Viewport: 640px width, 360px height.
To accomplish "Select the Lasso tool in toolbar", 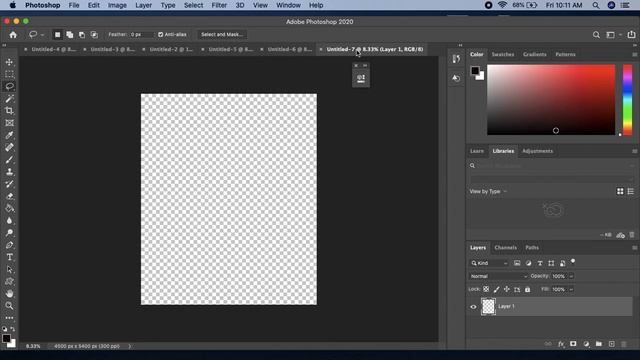I will click(9, 86).
